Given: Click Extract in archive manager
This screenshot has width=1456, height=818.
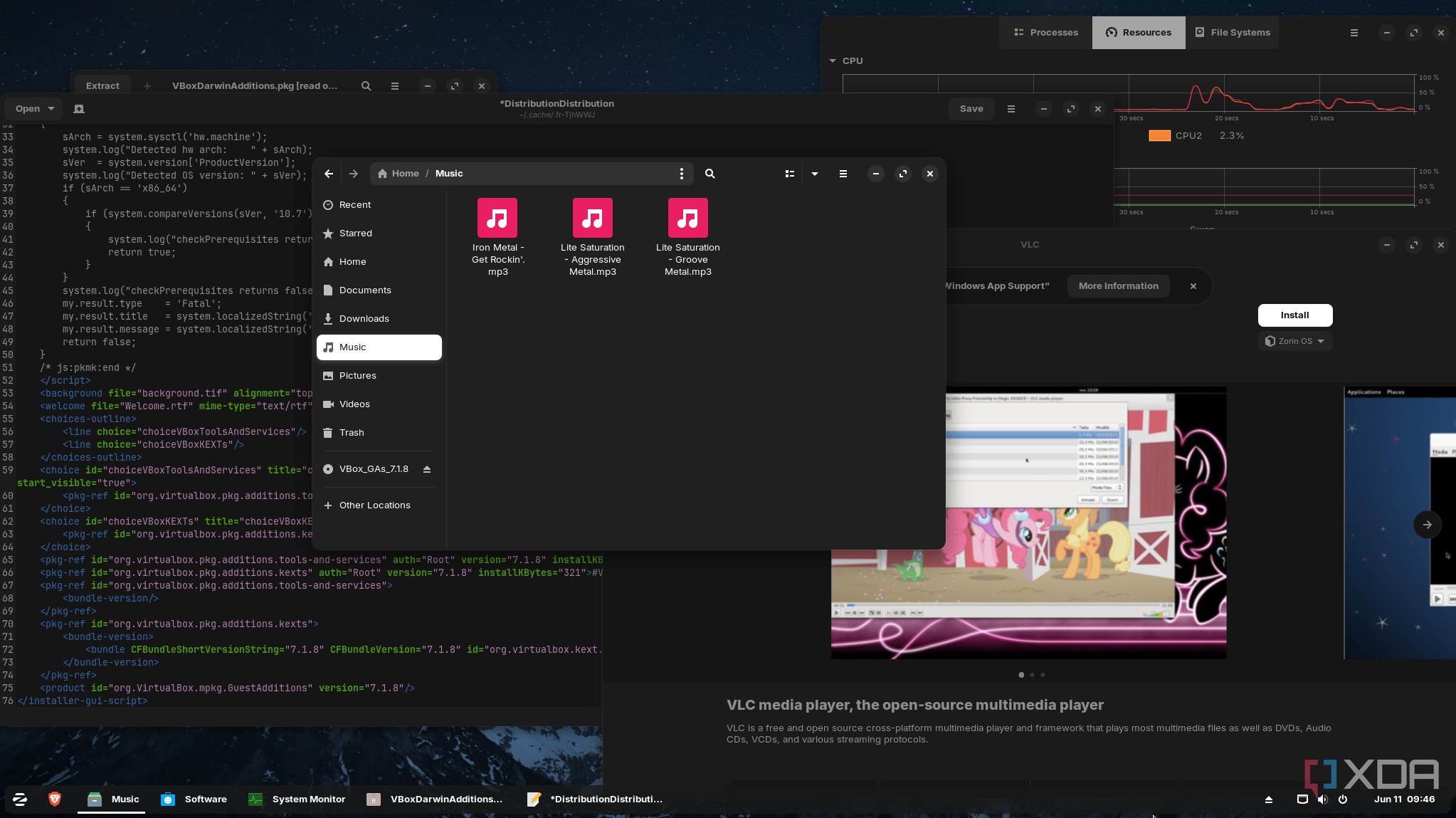Looking at the screenshot, I should [x=102, y=86].
